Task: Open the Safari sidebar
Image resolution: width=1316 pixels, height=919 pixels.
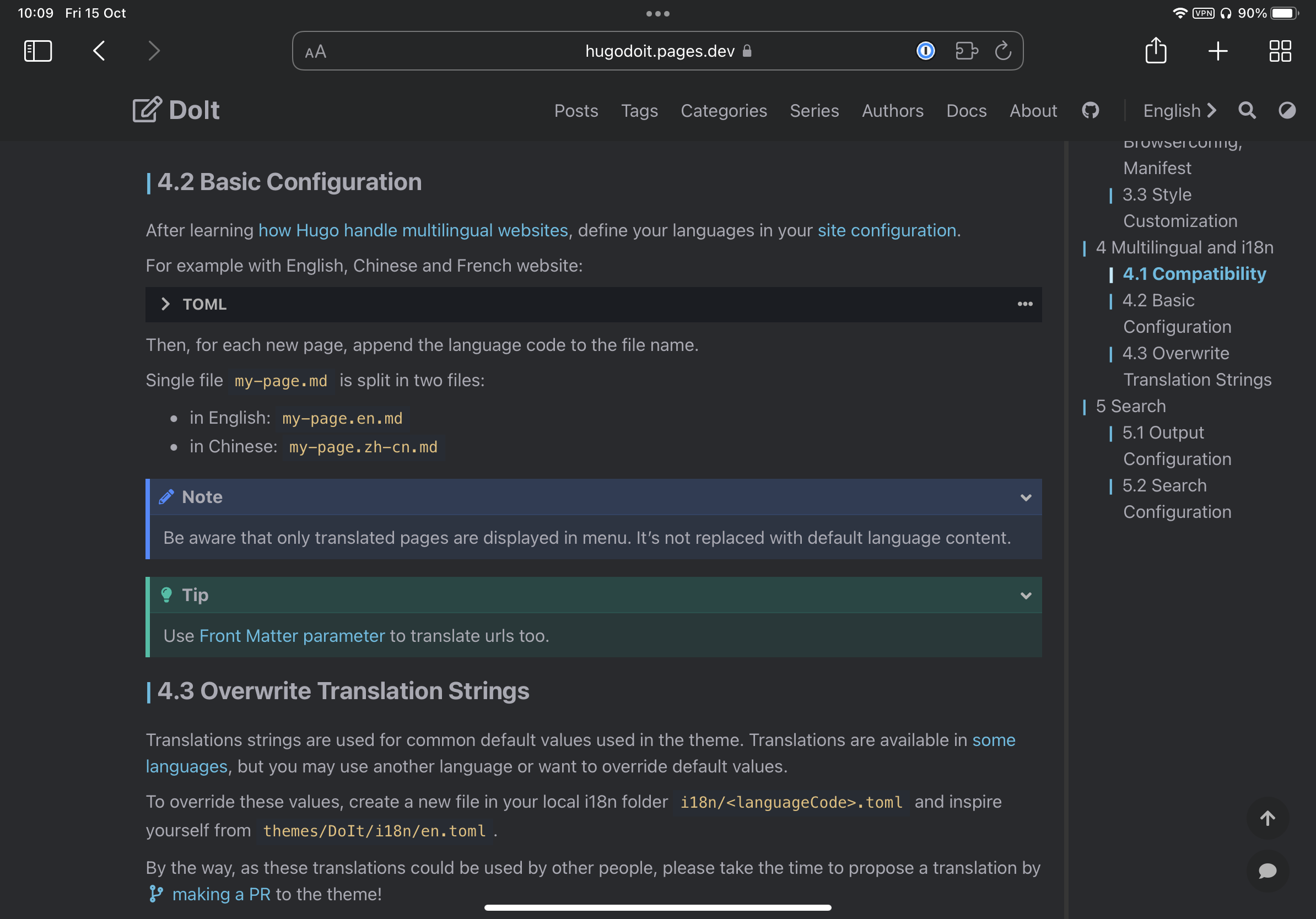Action: pyautogui.click(x=37, y=51)
